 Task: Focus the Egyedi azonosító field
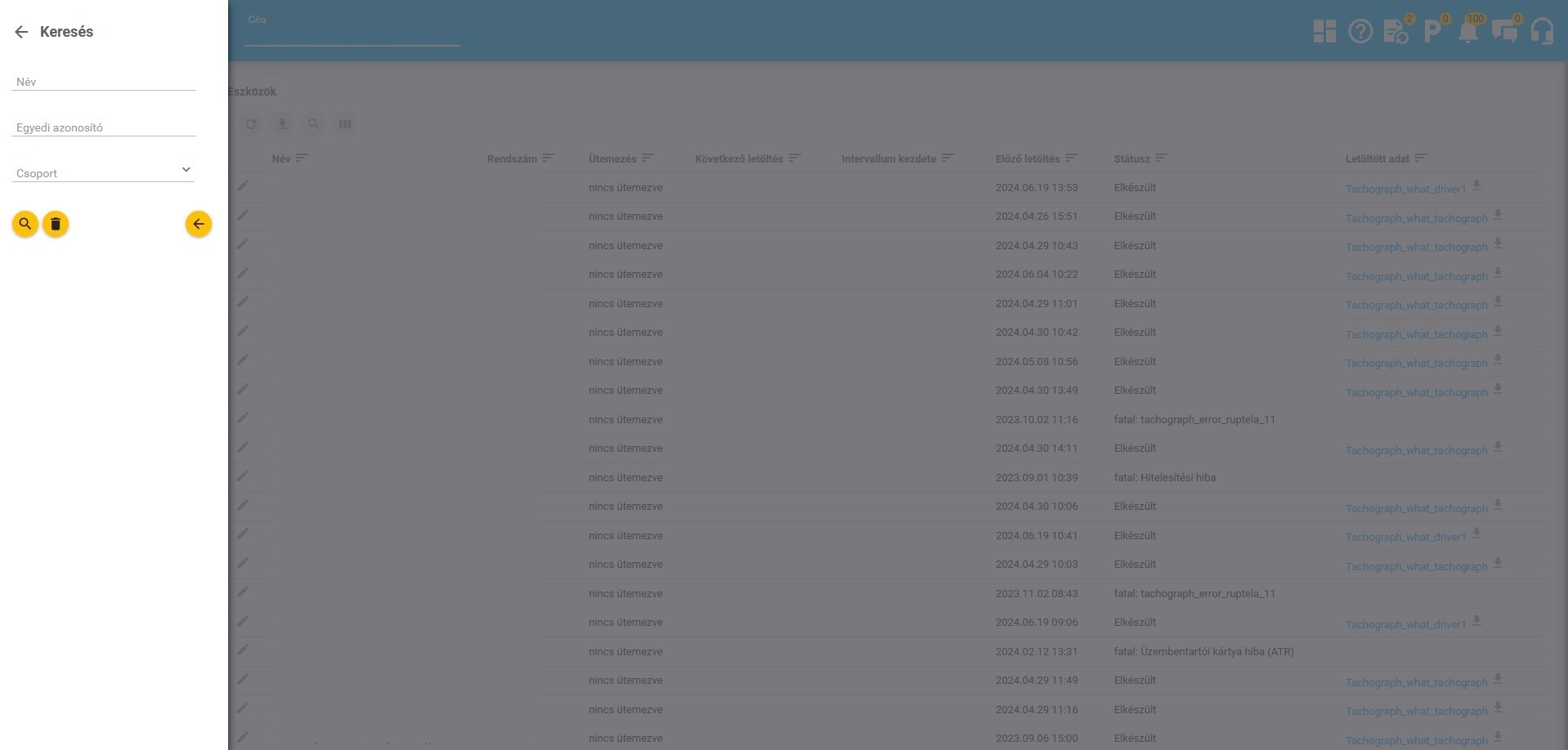click(x=104, y=127)
